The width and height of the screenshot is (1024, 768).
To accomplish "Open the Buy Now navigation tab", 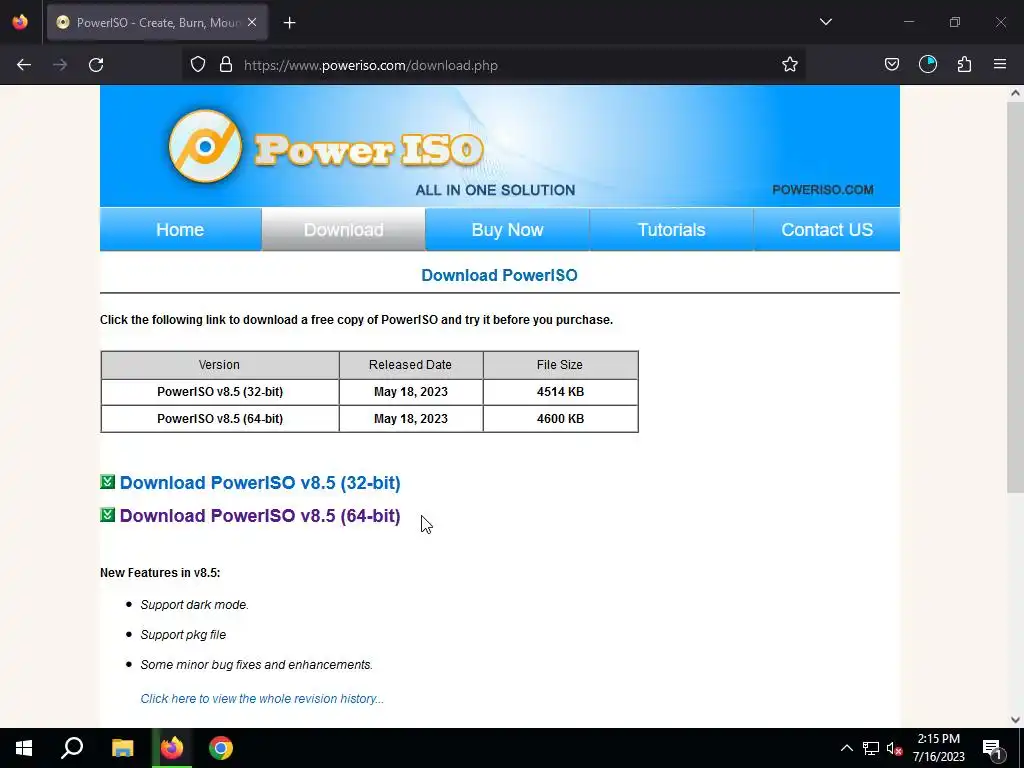I will (x=507, y=229).
